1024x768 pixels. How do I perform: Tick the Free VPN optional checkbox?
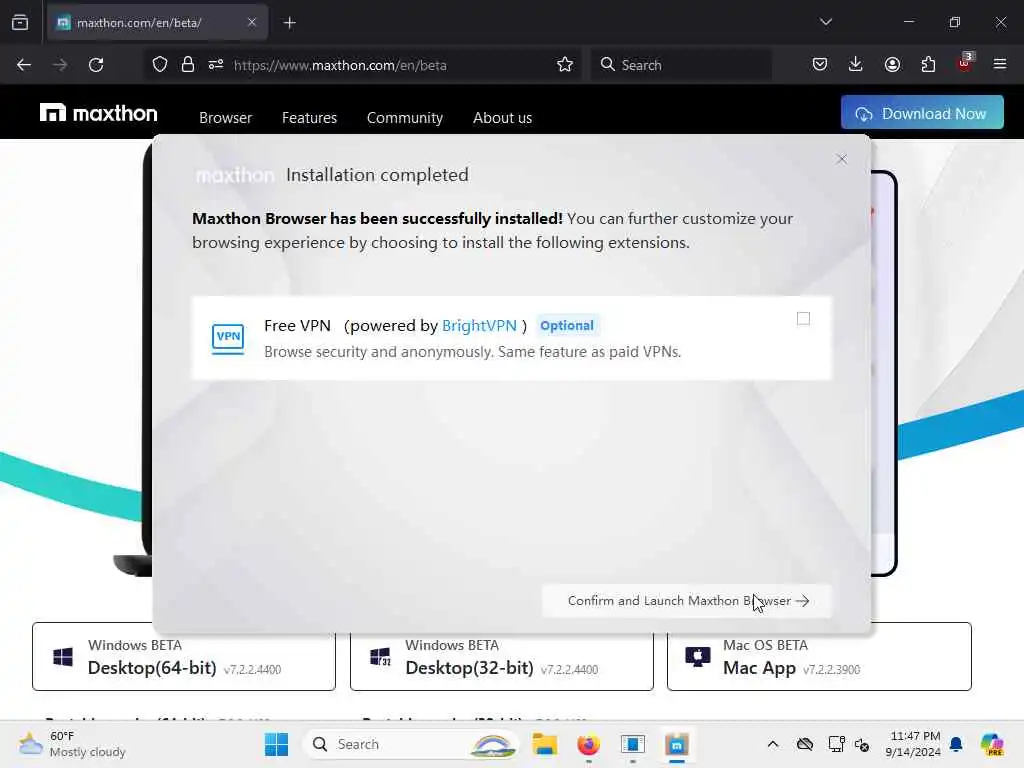pos(803,319)
